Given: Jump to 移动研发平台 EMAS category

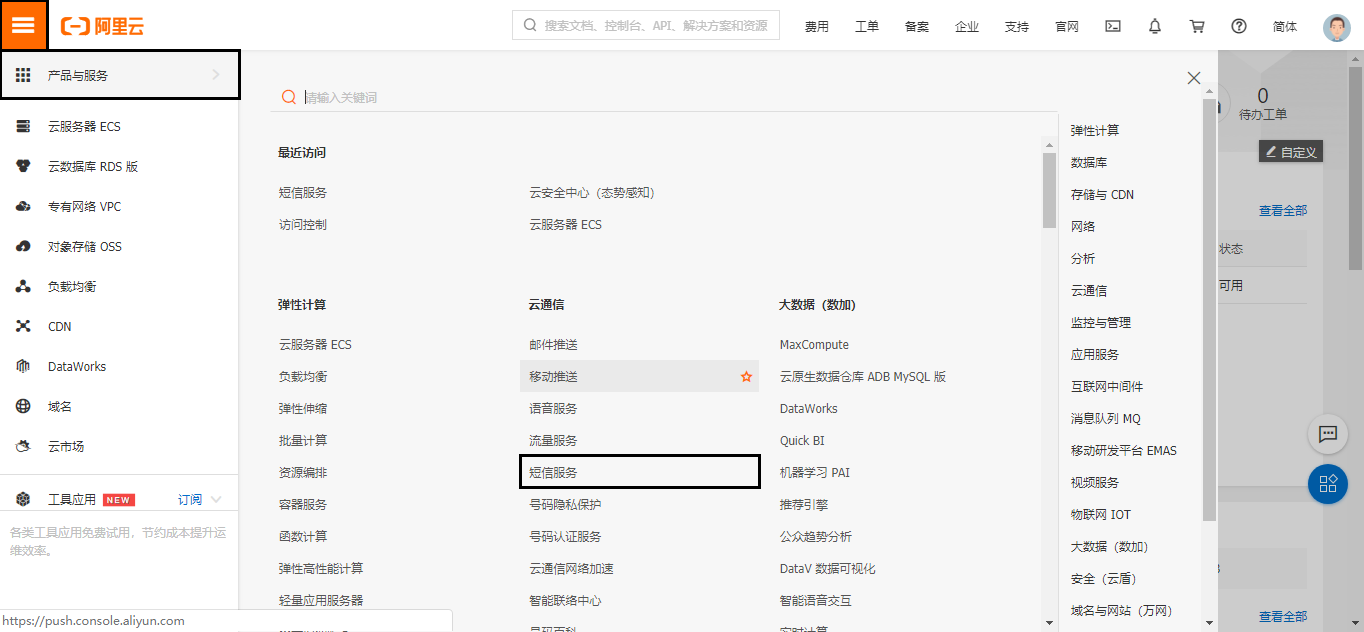Looking at the screenshot, I should 1124,451.
